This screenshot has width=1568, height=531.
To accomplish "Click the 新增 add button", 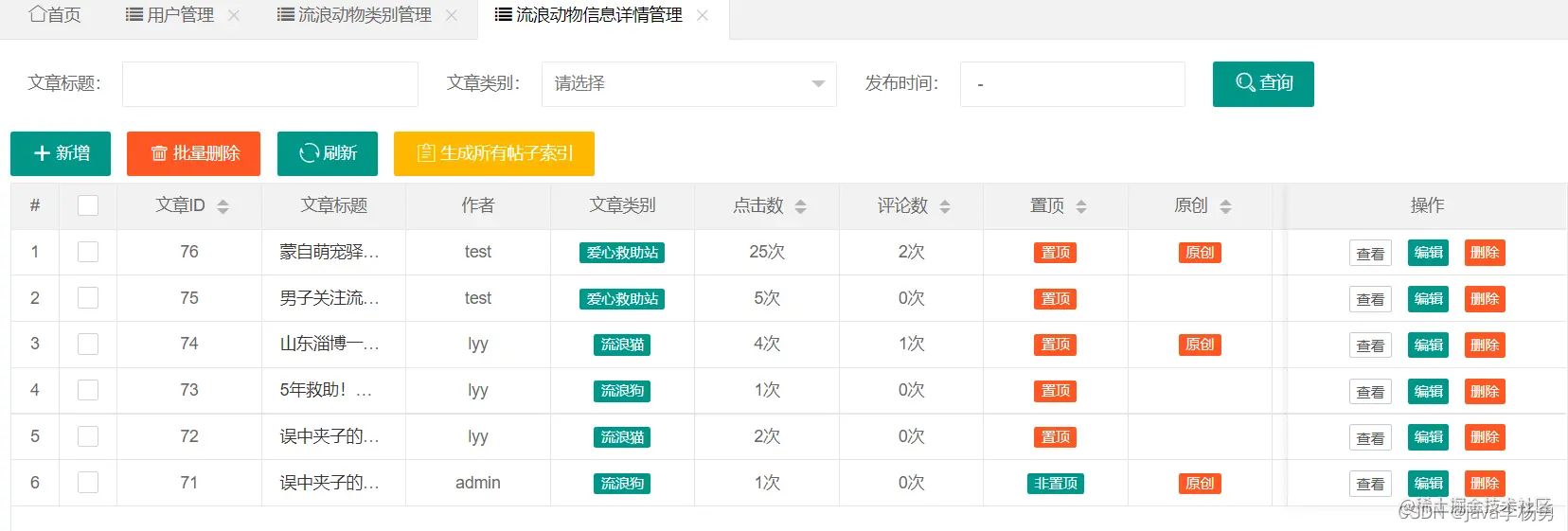I will coord(61,153).
